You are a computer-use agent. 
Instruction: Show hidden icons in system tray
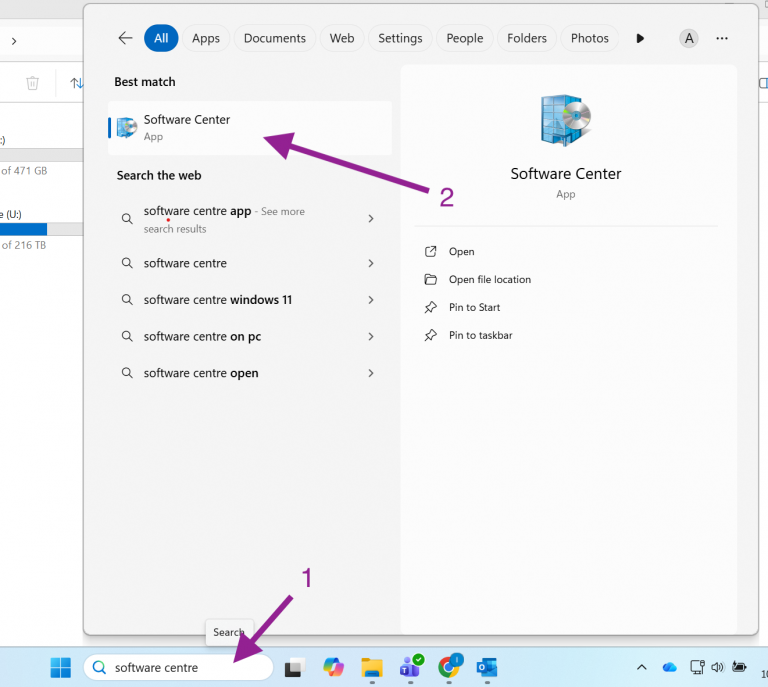[x=642, y=667]
